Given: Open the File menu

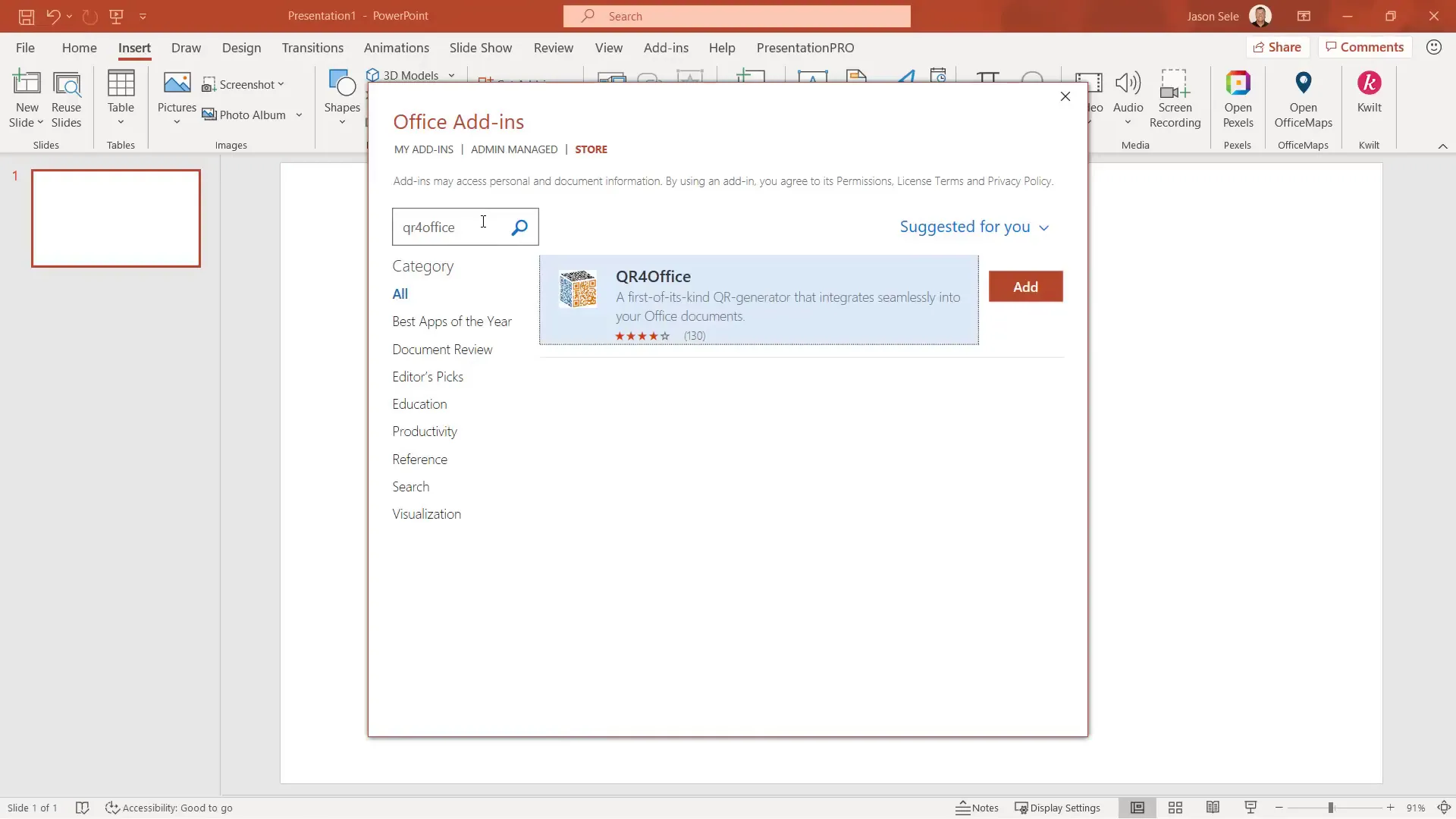Looking at the screenshot, I should coord(25,47).
